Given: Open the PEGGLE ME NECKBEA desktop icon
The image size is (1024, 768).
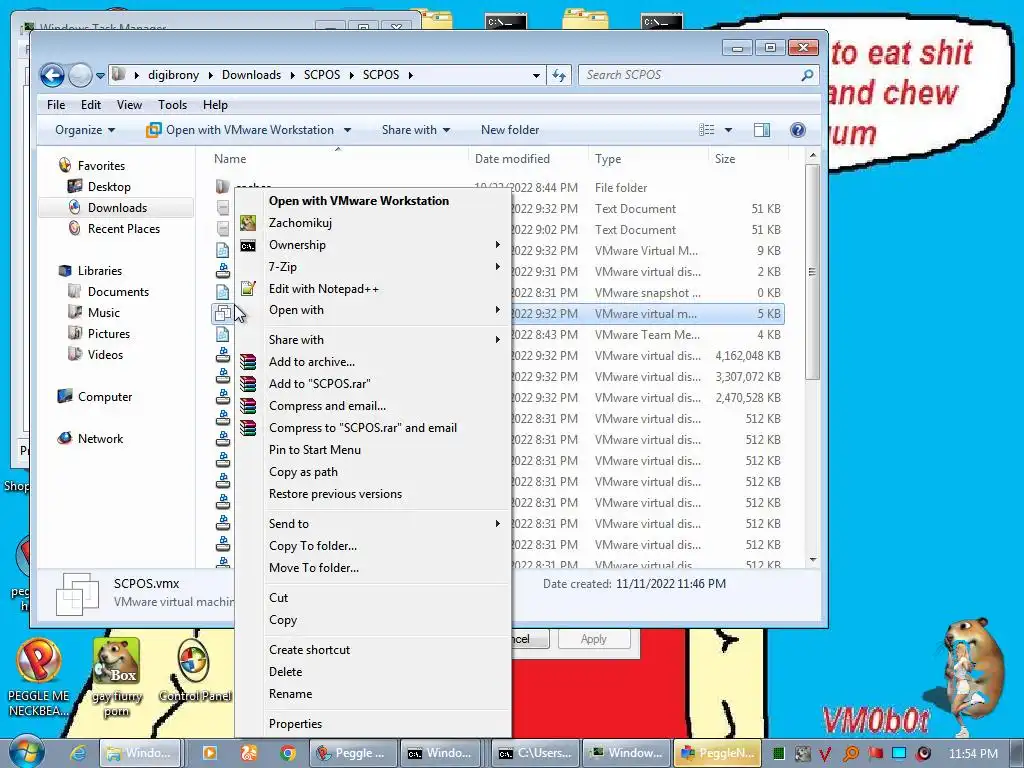Looking at the screenshot, I should point(39,677).
